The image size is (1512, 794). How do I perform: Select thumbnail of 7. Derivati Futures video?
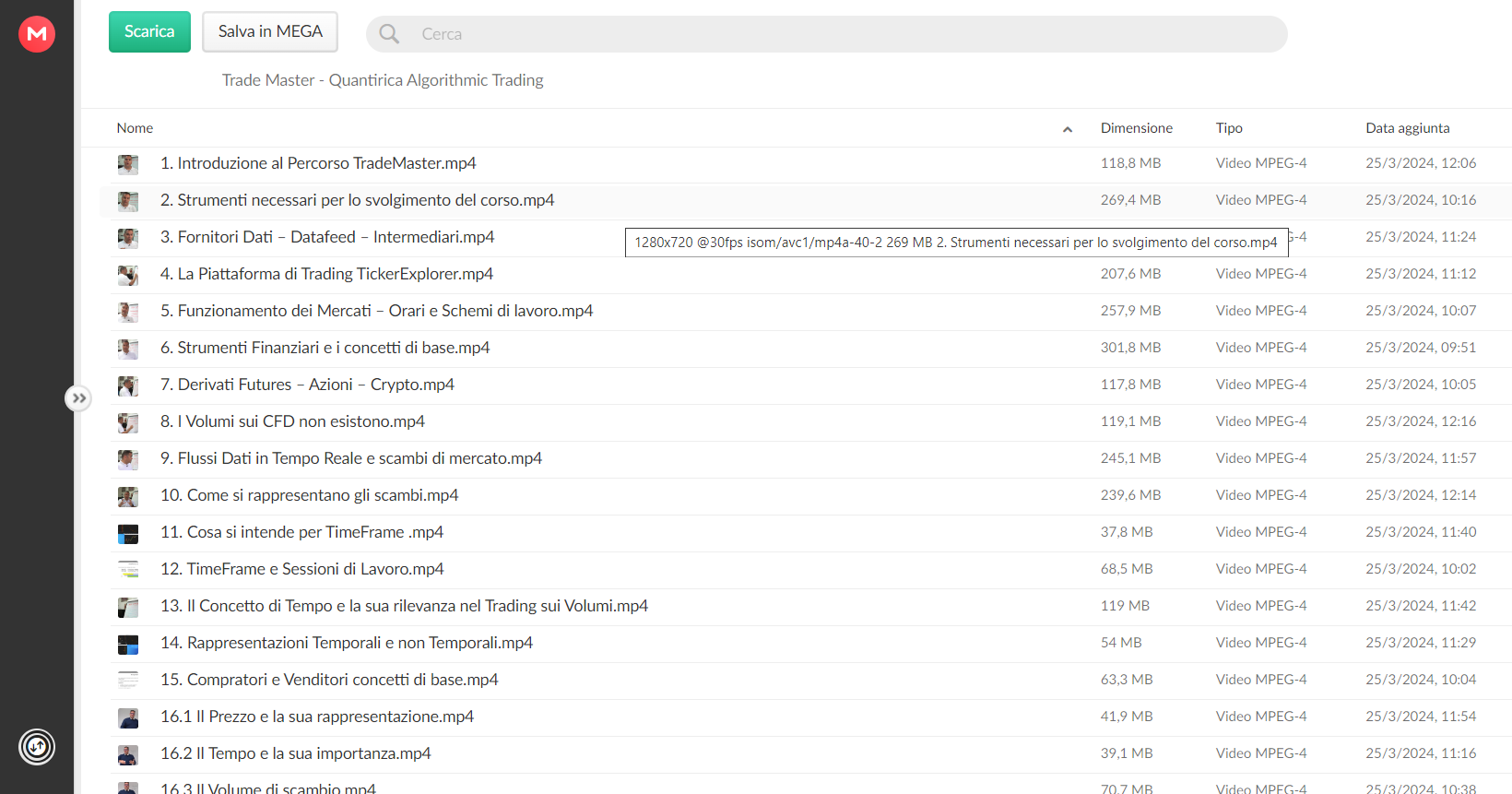pos(128,385)
